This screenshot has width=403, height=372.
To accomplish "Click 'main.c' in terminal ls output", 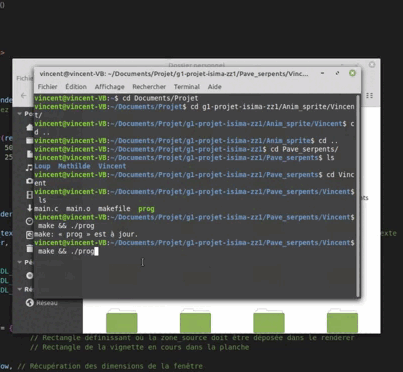I will [46, 209].
